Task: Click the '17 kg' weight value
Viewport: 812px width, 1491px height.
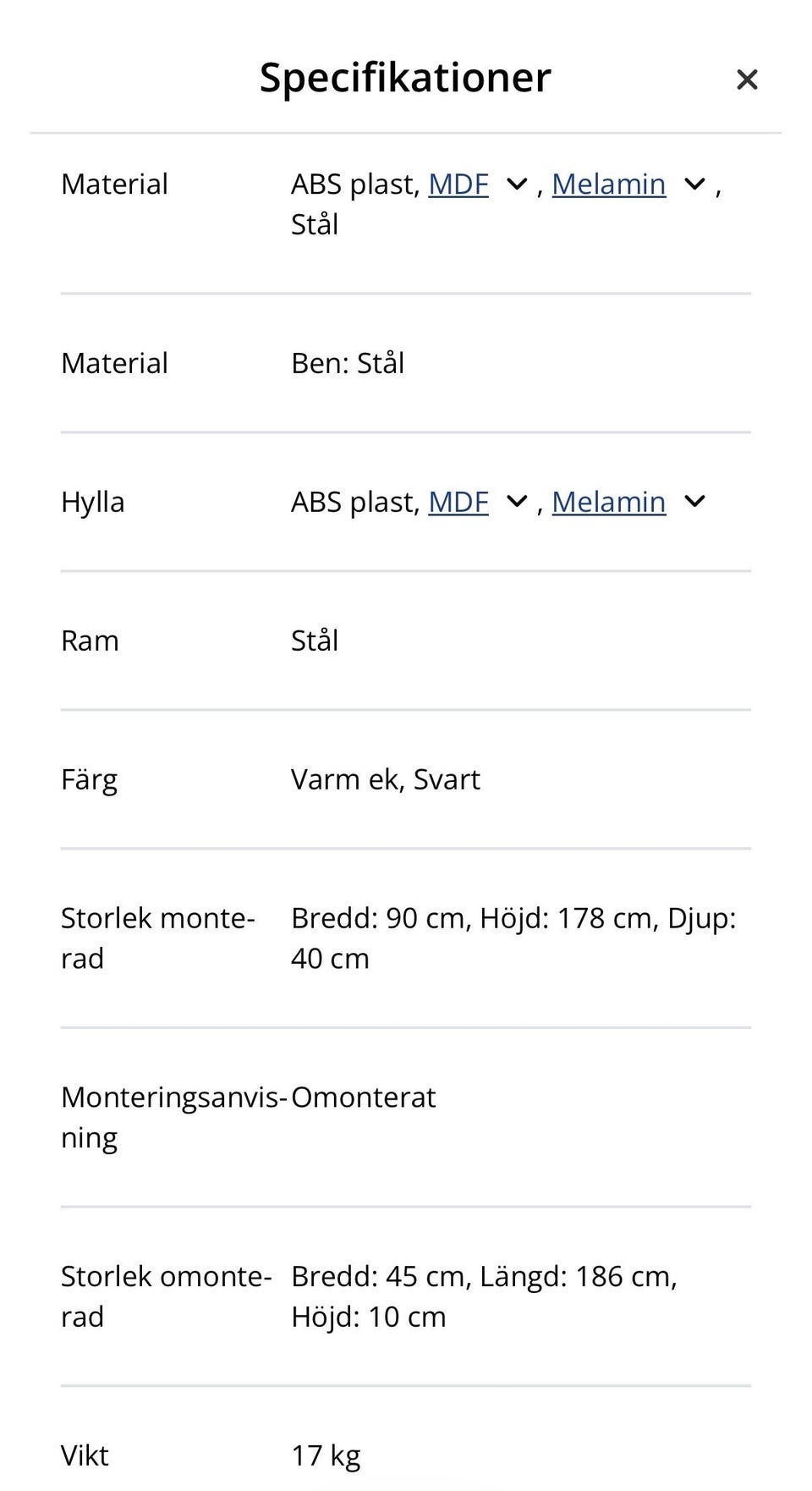Action: coord(326,1456)
